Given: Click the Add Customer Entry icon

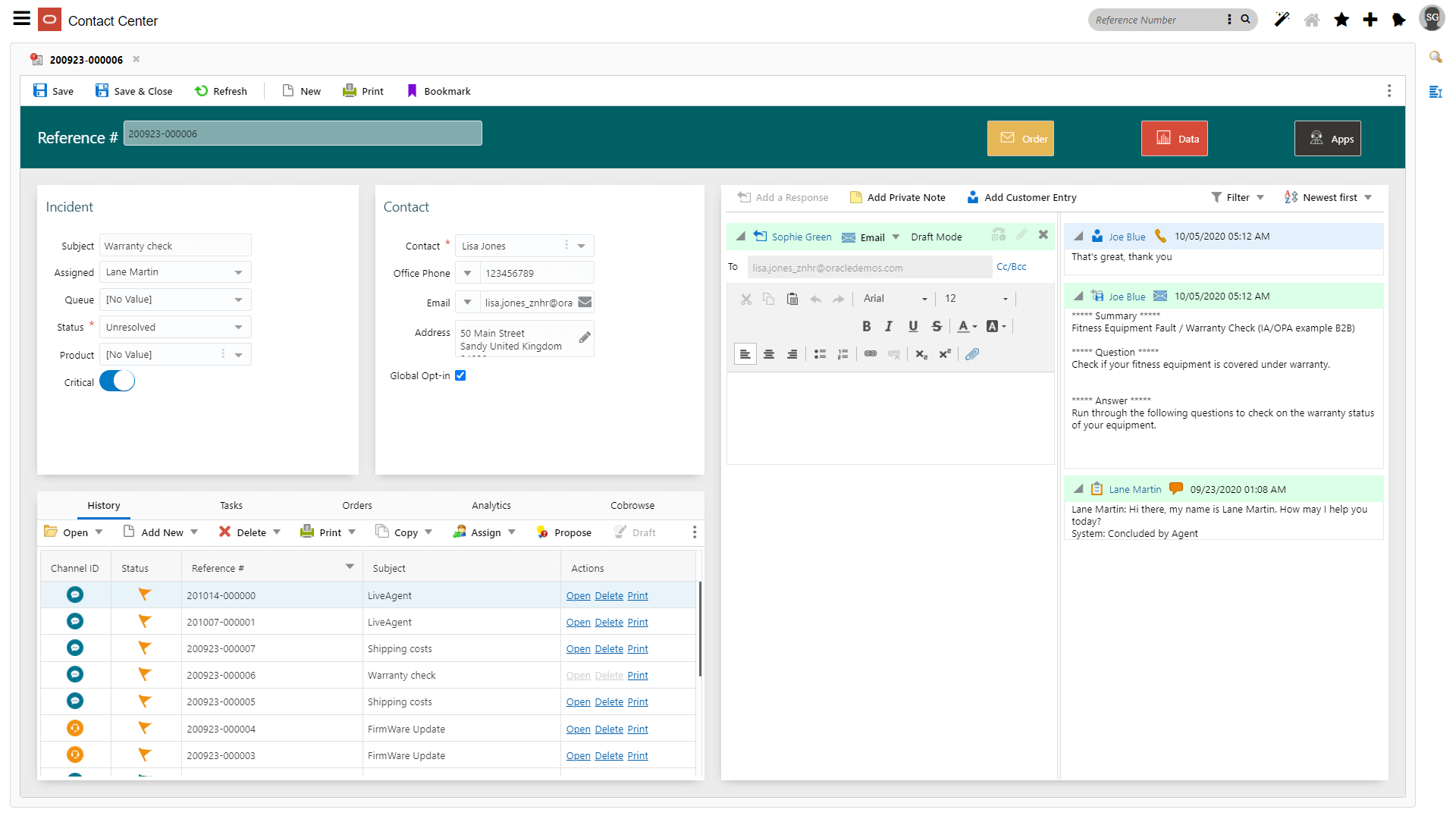Looking at the screenshot, I should click(x=973, y=197).
